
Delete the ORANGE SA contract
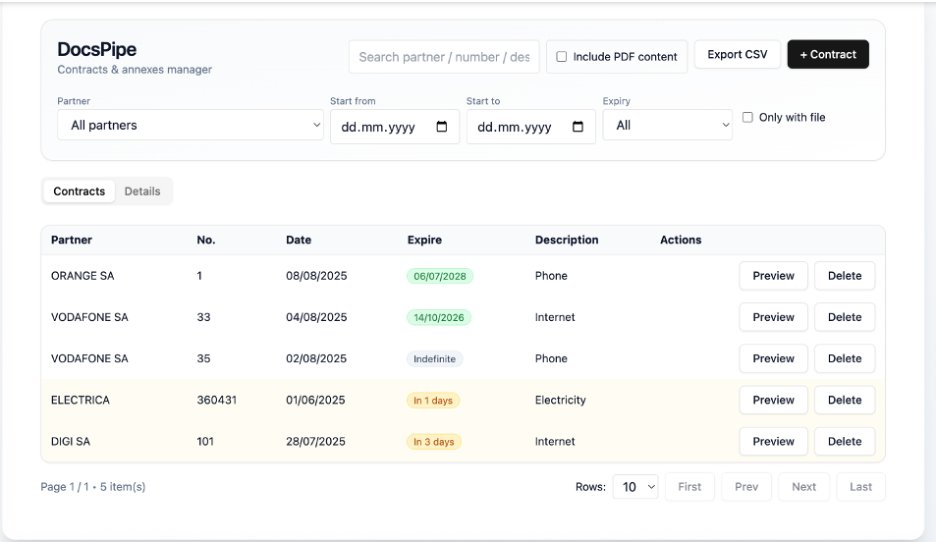(x=845, y=276)
